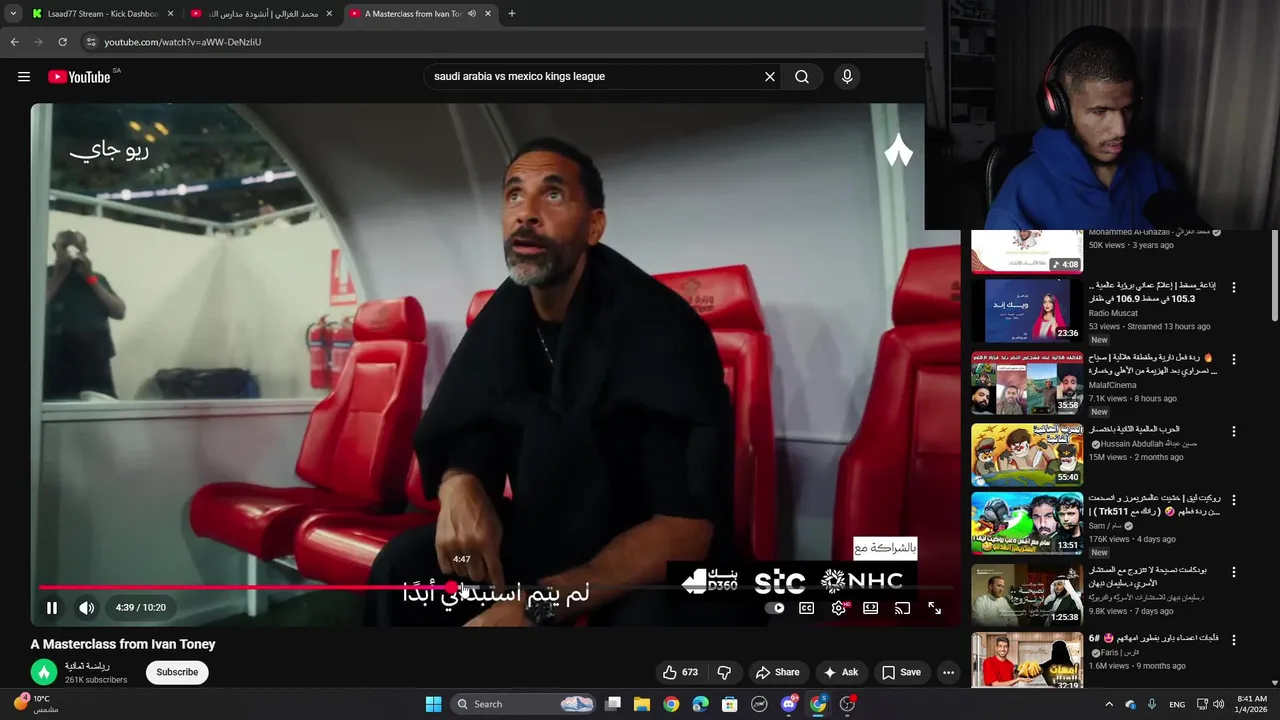Click the youtube.com address bar URL
The height and width of the screenshot is (720, 1280).
(183, 42)
